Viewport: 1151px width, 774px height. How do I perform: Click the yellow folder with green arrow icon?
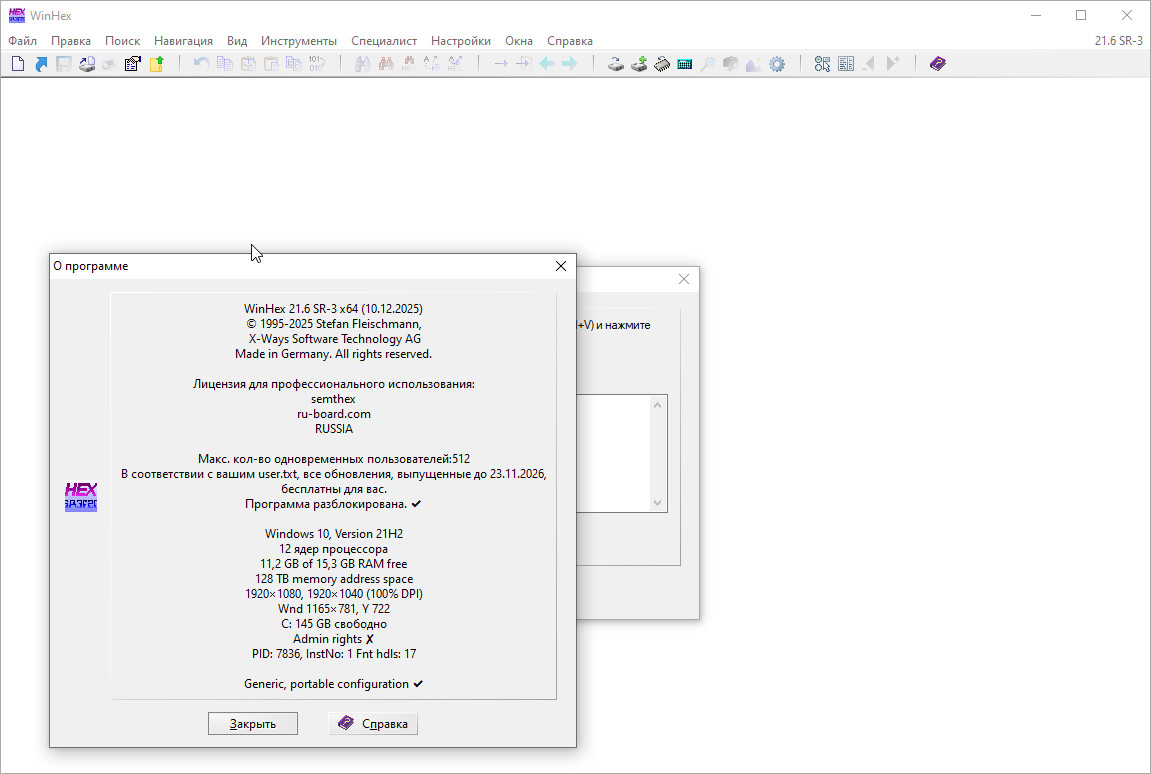coord(156,64)
